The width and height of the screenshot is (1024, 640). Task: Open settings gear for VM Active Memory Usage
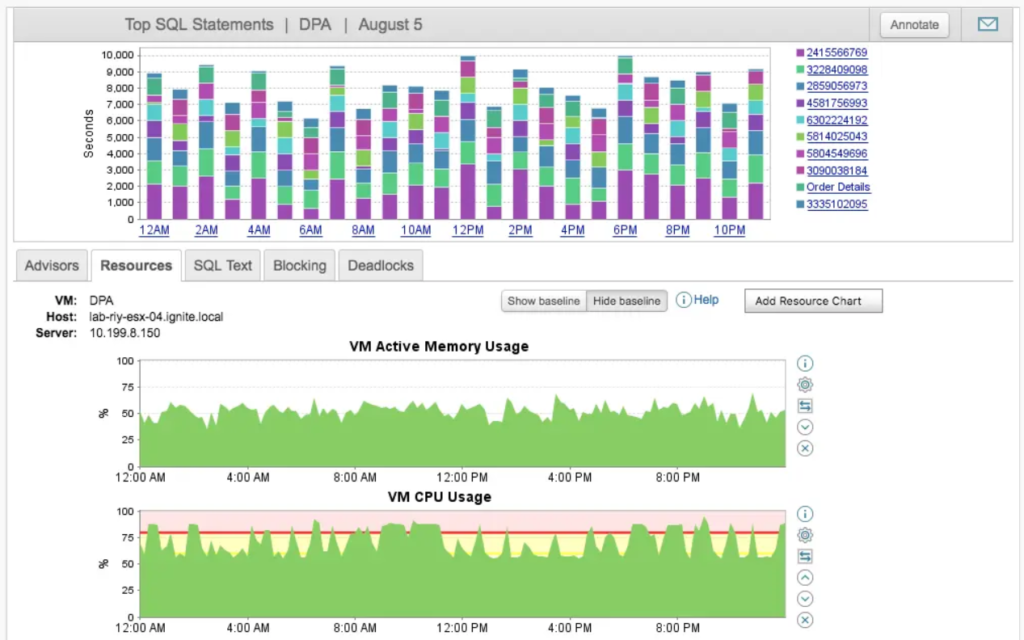click(x=805, y=385)
